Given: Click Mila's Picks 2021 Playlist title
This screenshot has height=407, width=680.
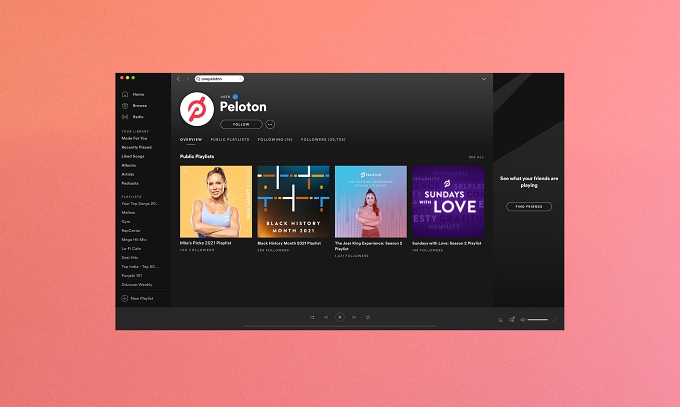Looking at the screenshot, I should pos(206,243).
